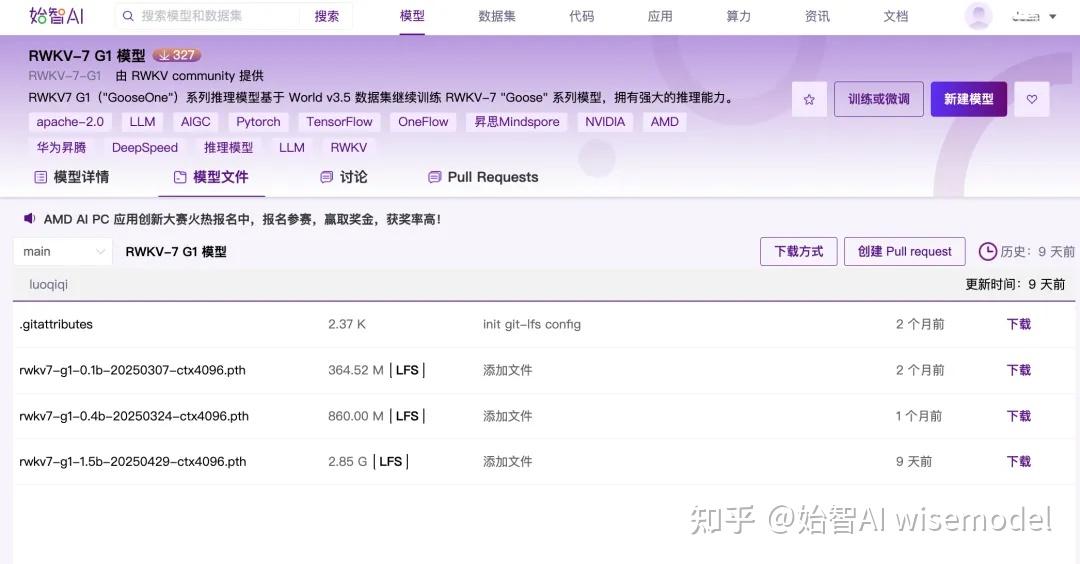Viewport: 1080px width, 564px height.
Task: Click 下载 for the 0.1b model file
Action: click(x=1019, y=370)
